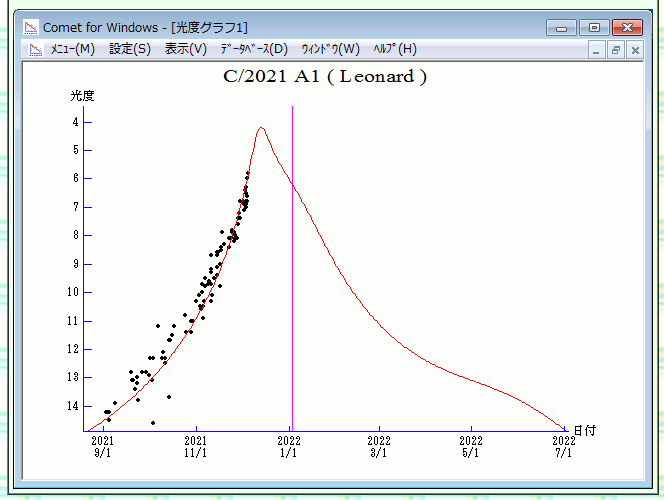Minimize the Comet for Windows application
This screenshot has width=664, height=500.
point(567,27)
